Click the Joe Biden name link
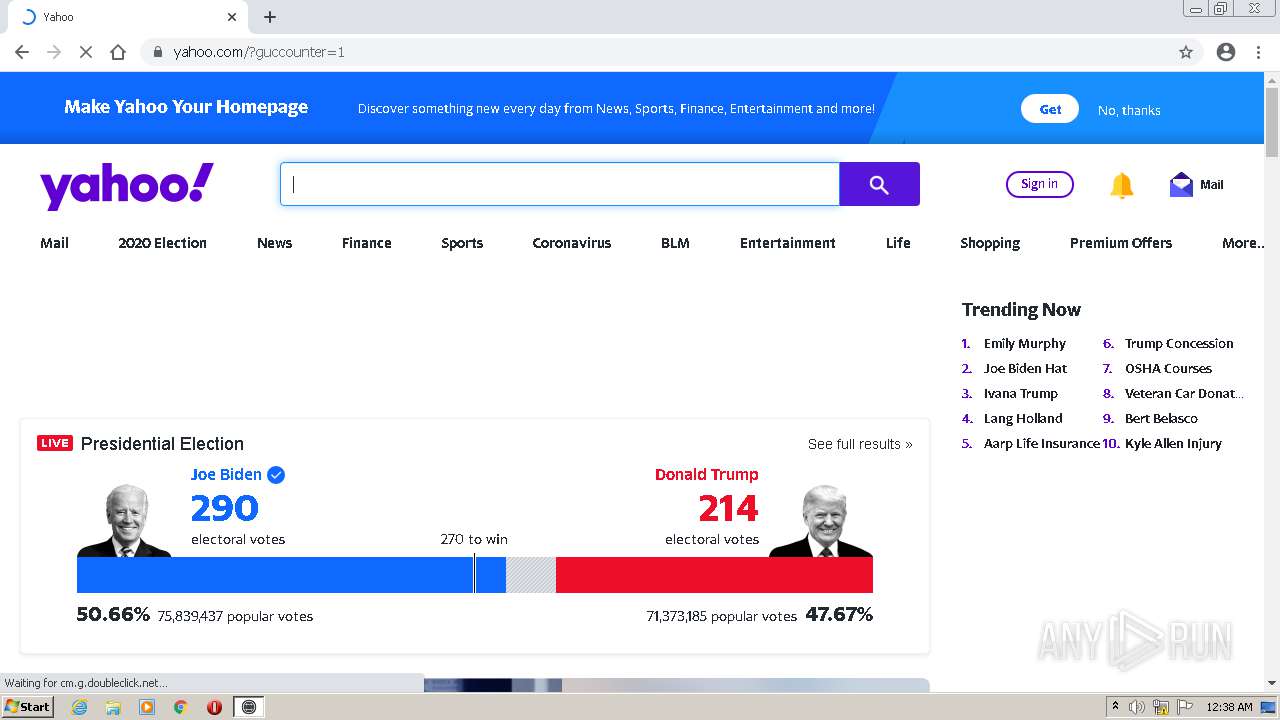Viewport: 1280px width, 720px height. (226, 474)
